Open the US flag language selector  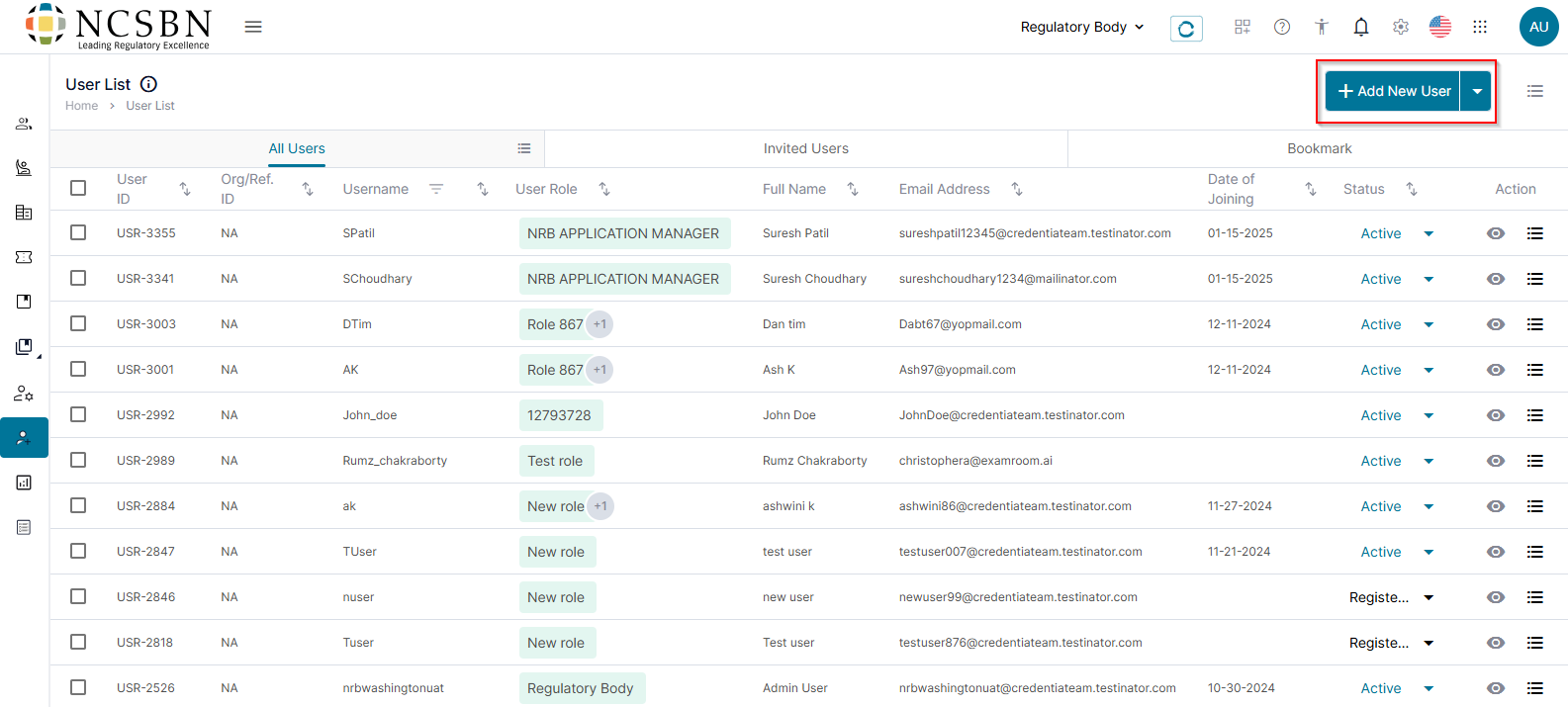[x=1439, y=27]
